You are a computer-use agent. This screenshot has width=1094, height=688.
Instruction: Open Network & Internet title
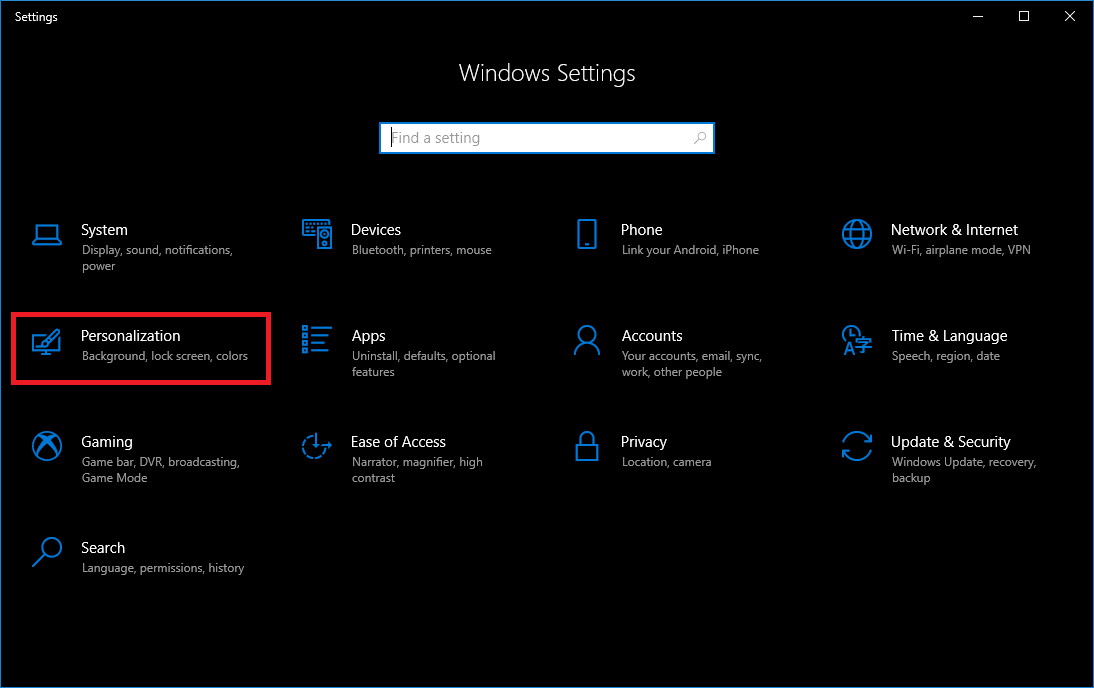(954, 230)
